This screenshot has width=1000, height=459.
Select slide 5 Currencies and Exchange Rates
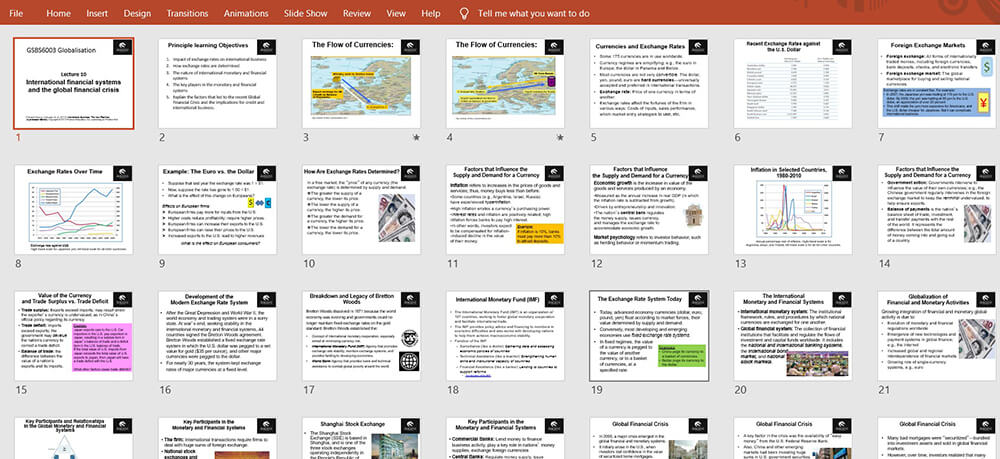click(x=649, y=83)
